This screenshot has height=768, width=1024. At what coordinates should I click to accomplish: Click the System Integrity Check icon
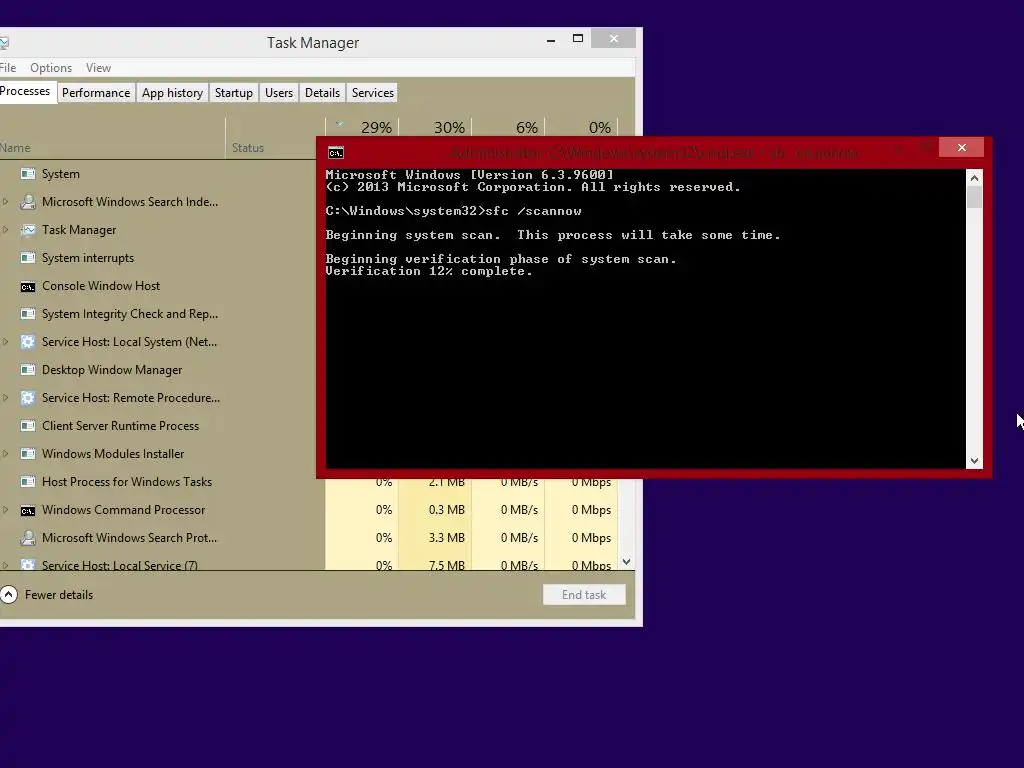pos(27,314)
